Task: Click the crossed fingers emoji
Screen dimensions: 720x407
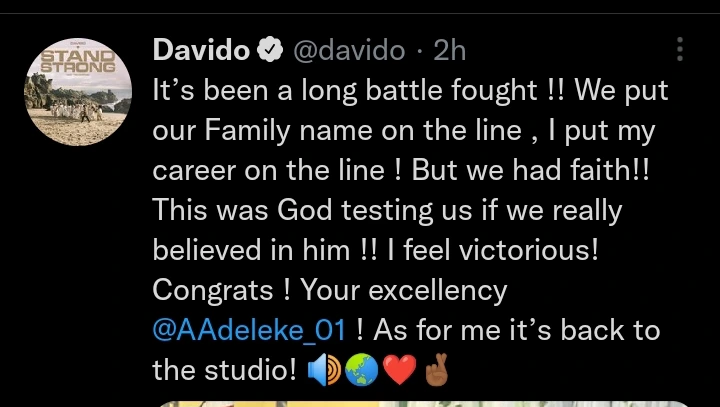Action: pos(435,370)
